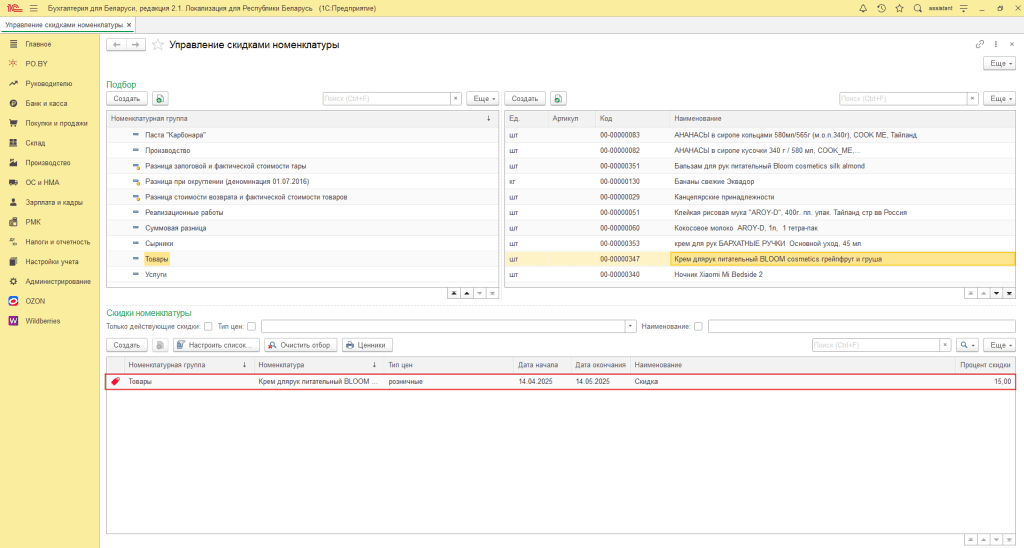
Task: Open OZON section in sidebar
Action: (x=35, y=301)
